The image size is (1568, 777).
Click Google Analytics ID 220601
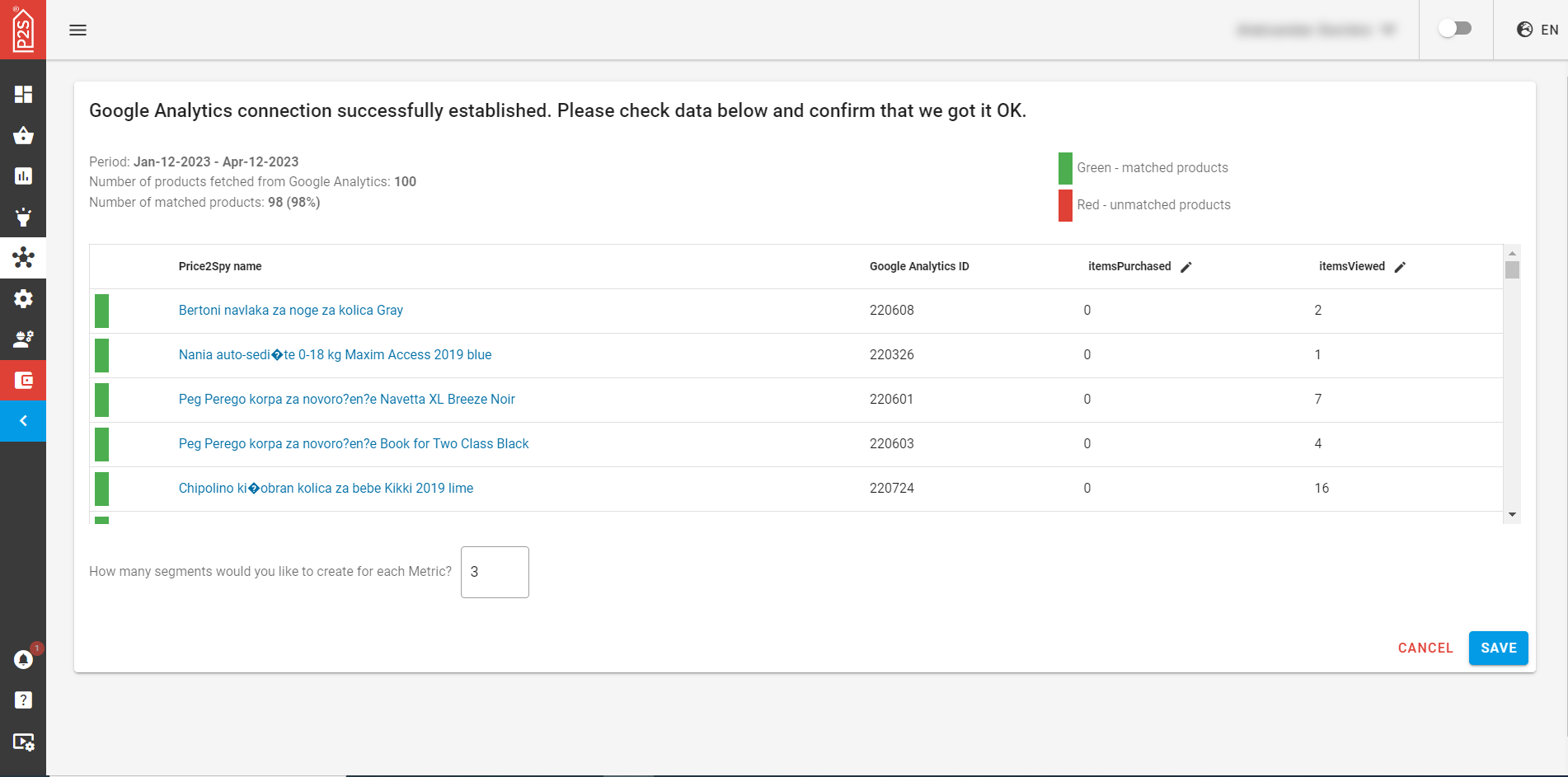coord(892,400)
